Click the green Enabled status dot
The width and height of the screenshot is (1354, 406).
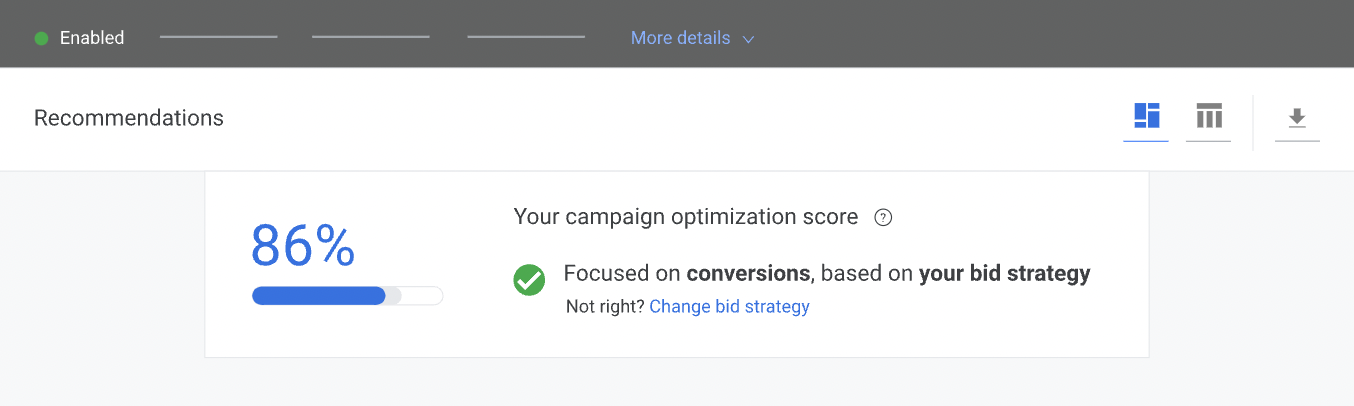[42, 39]
